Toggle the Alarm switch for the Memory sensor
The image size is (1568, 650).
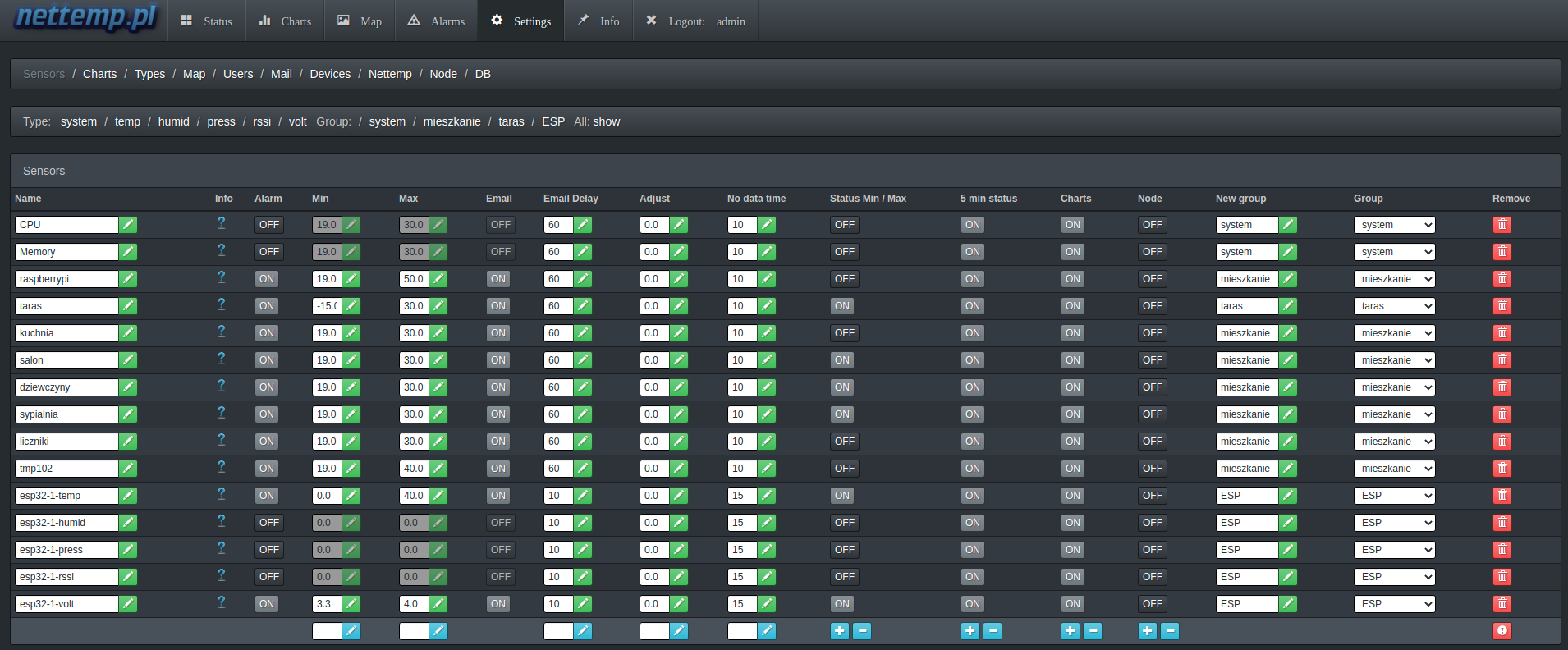pos(268,252)
